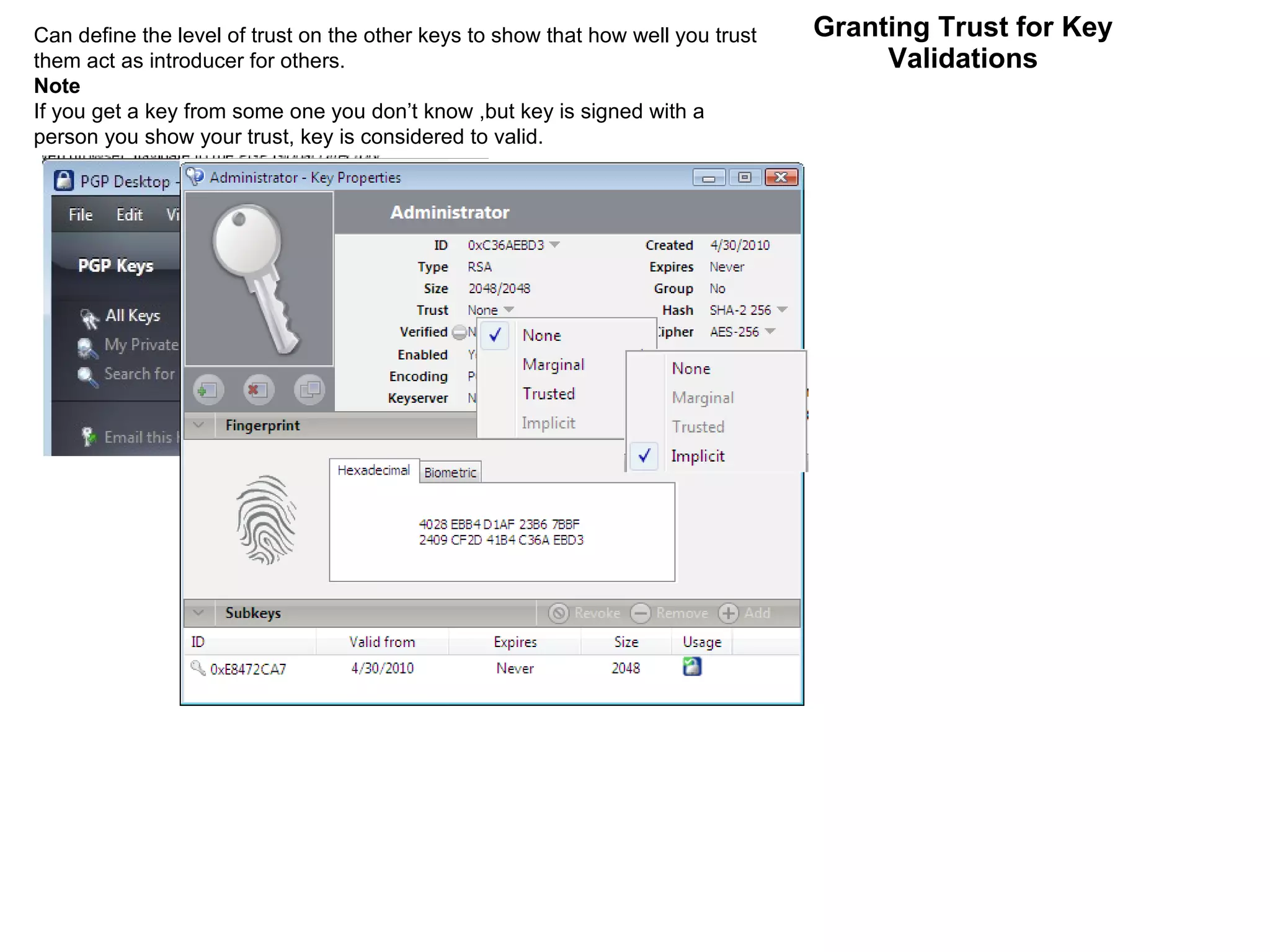Click the PGP Desktop padlock title icon

(x=64, y=180)
